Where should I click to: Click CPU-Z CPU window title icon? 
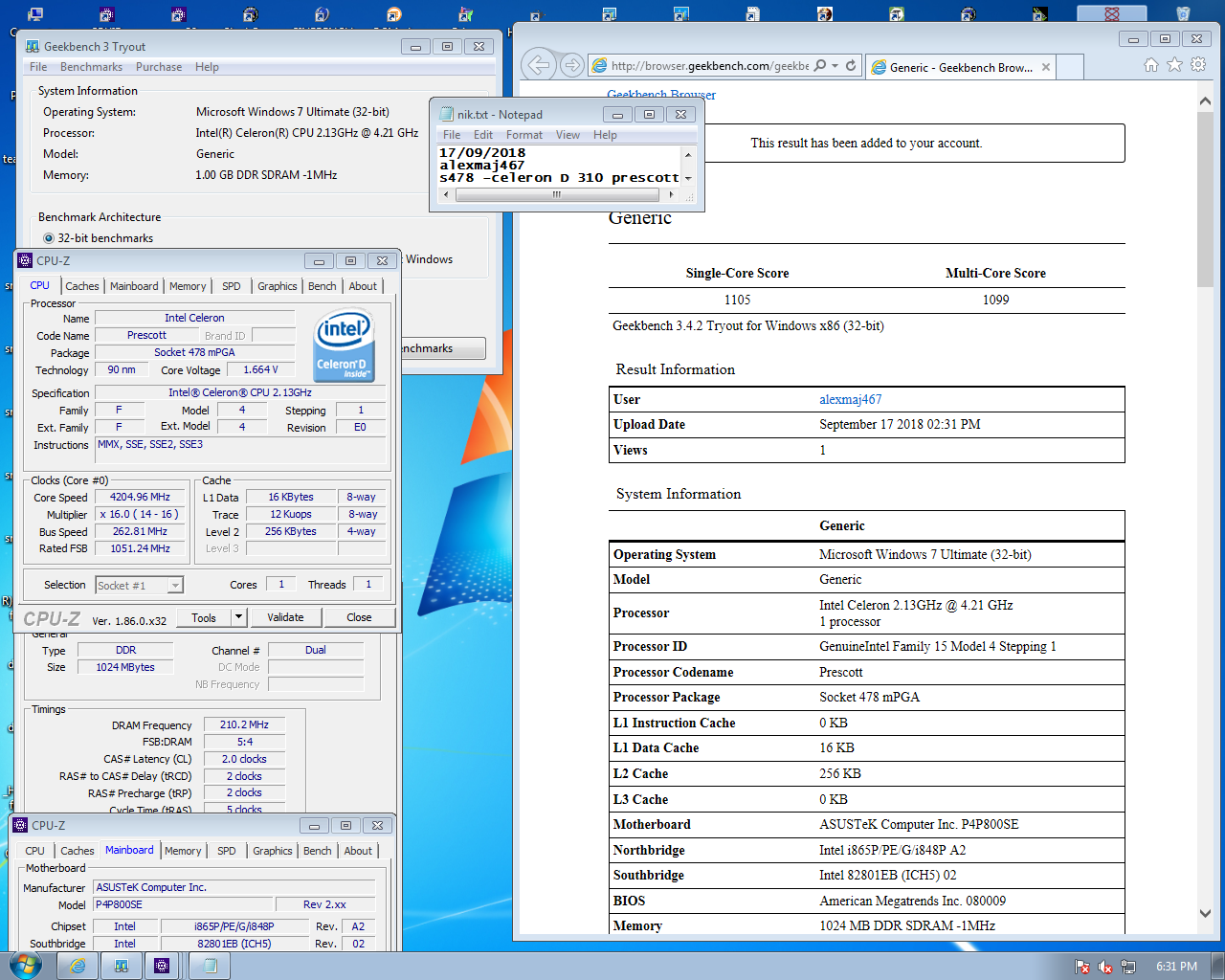point(25,260)
